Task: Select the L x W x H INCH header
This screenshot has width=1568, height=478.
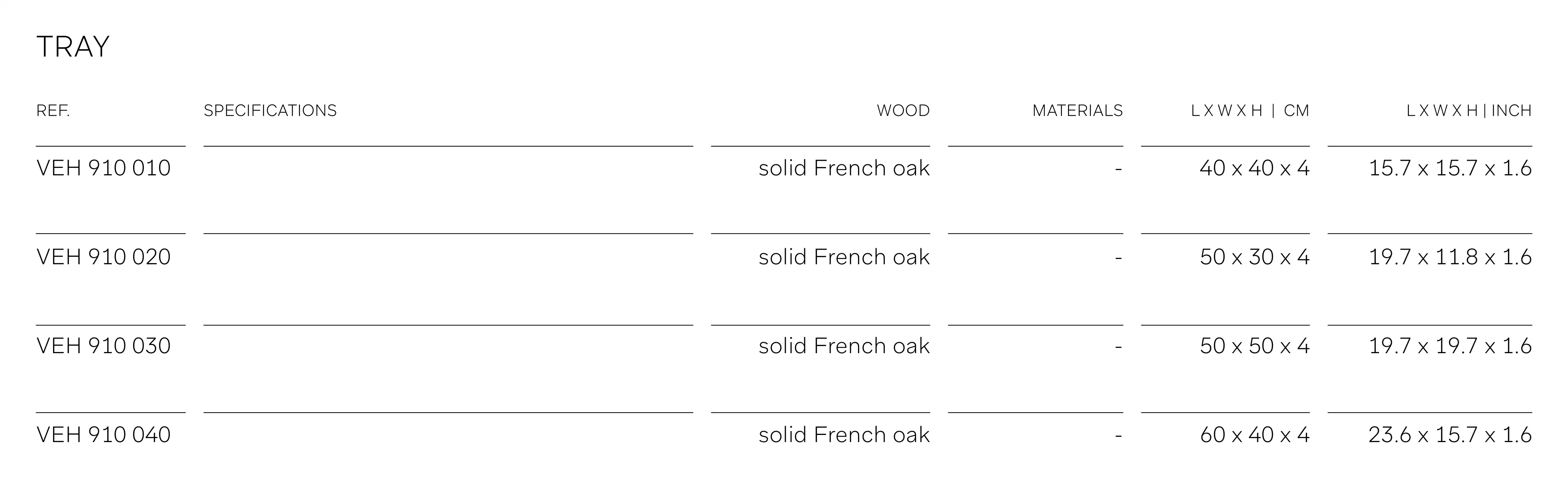Action: 1469,111
